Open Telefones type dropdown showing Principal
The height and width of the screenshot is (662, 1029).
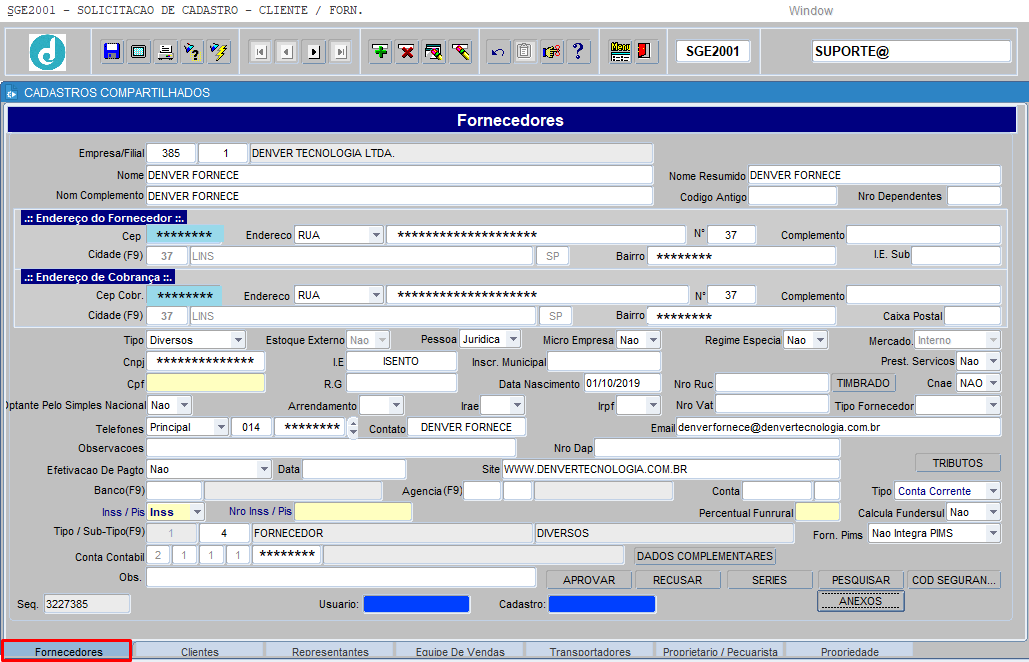pos(221,427)
